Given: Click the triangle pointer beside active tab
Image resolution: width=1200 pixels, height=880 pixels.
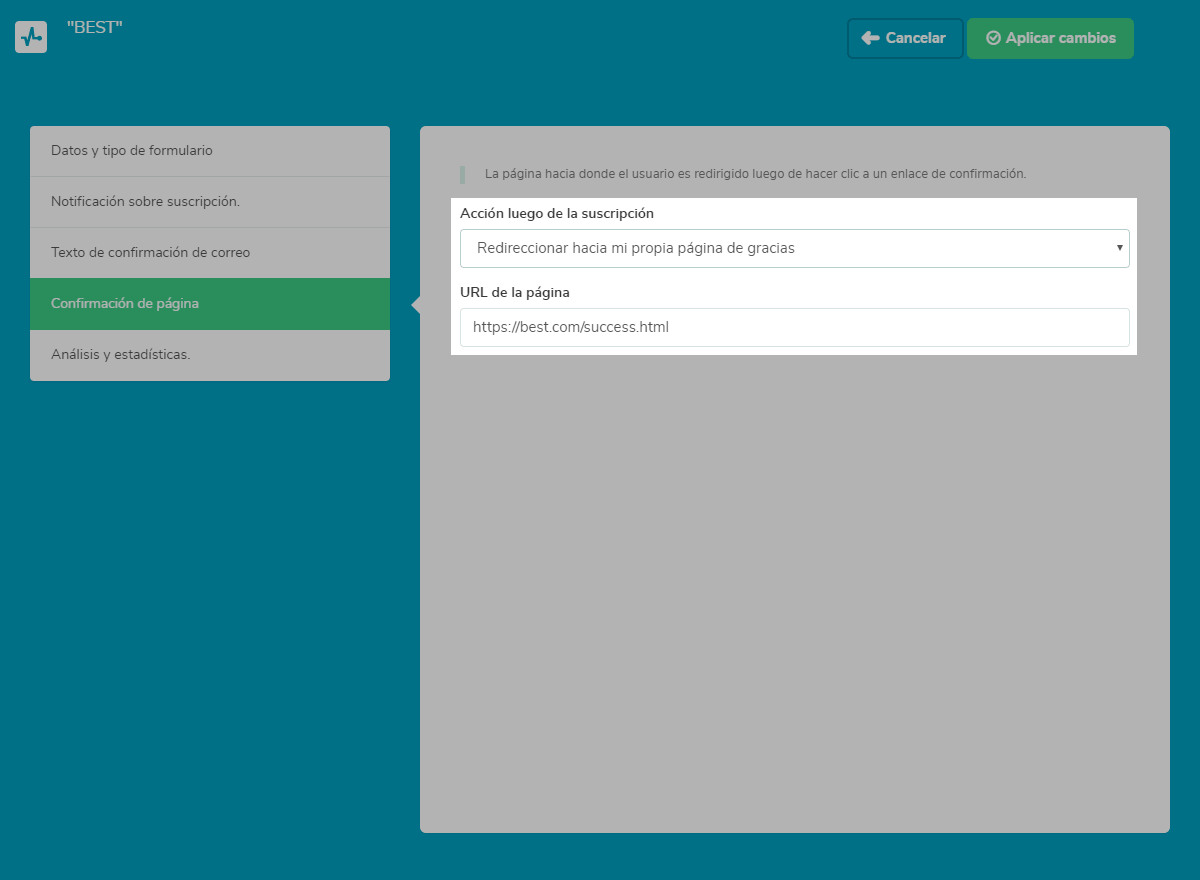Looking at the screenshot, I should click(415, 305).
